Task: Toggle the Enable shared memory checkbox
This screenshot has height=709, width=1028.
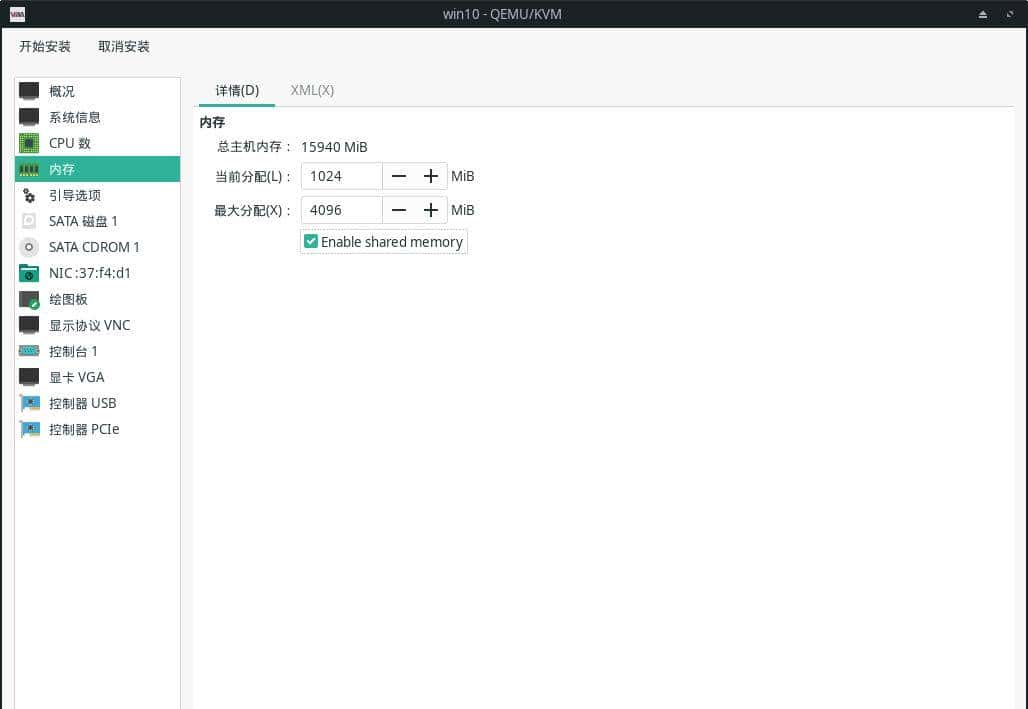Action: tap(311, 241)
